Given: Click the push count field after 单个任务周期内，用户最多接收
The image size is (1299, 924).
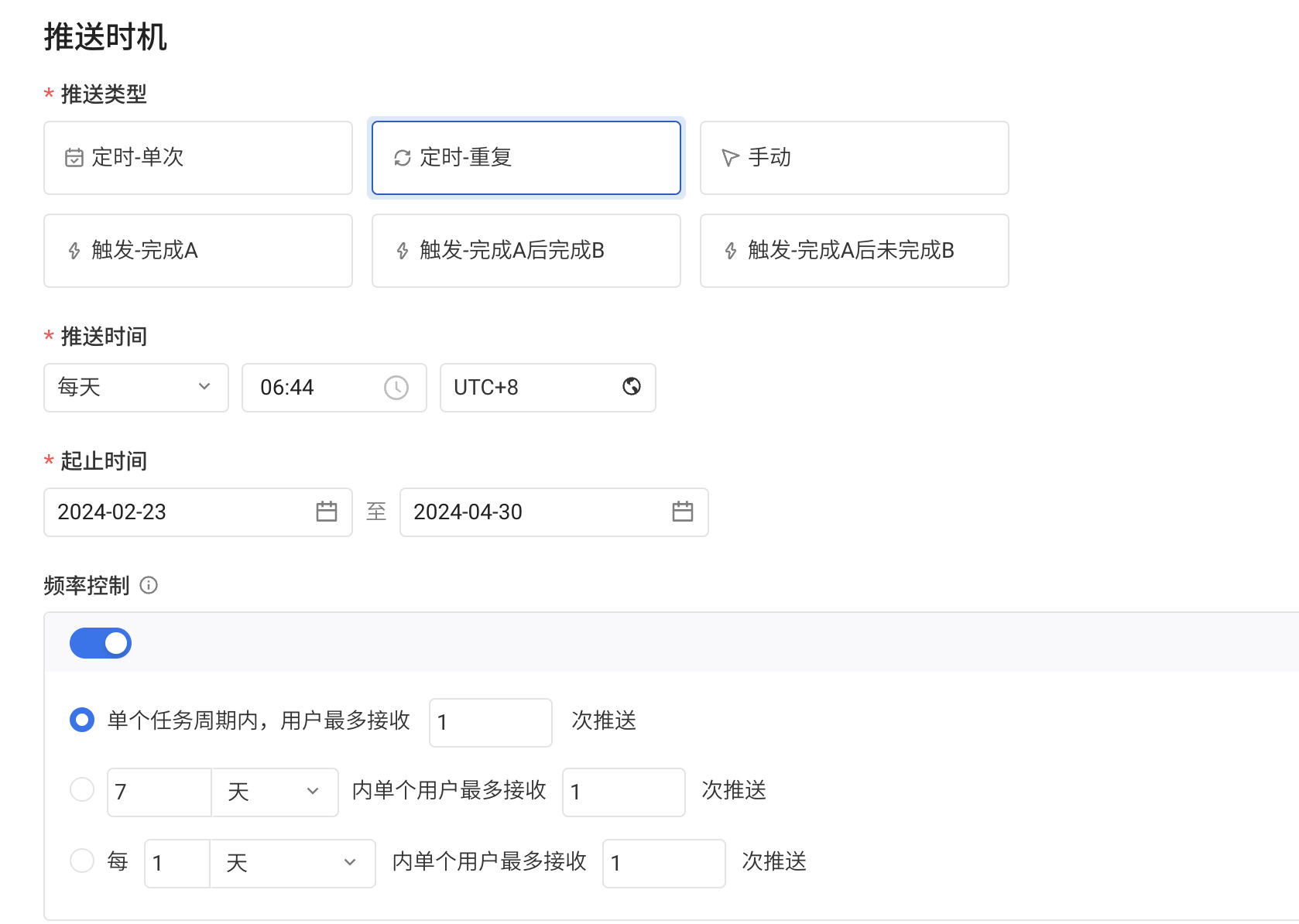Looking at the screenshot, I should (x=490, y=722).
